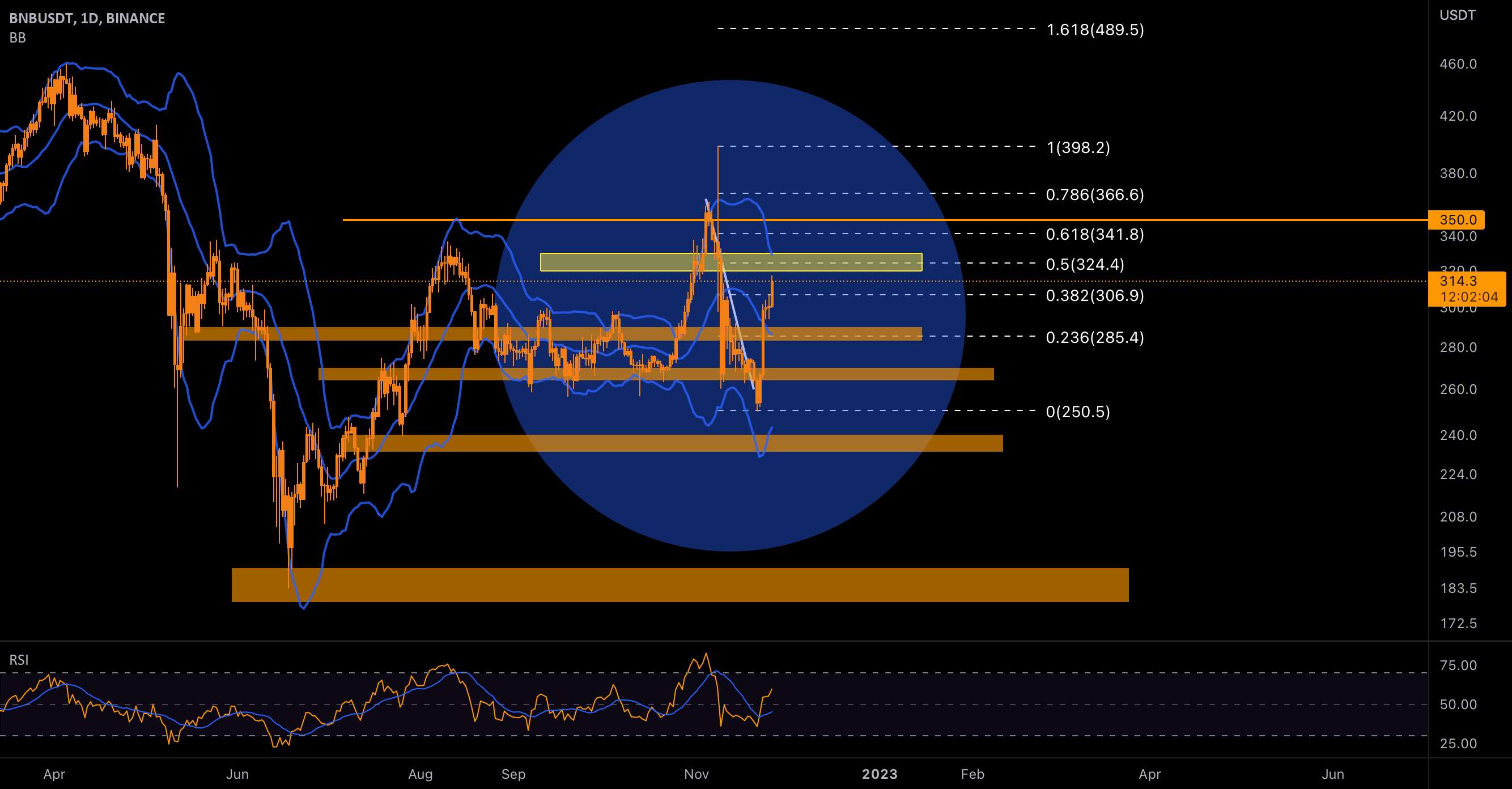Click the 12:02:04 countdown timer label

pyautogui.click(x=1468, y=297)
